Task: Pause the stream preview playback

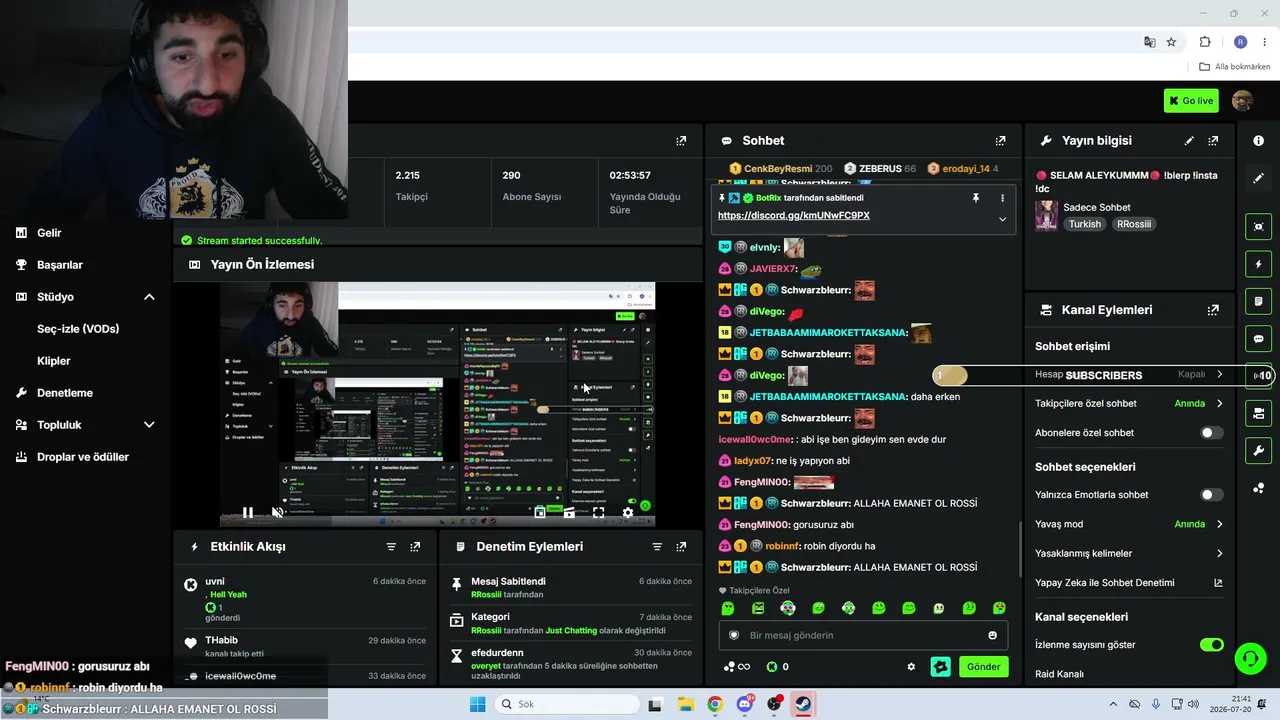Action: (248, 512)
